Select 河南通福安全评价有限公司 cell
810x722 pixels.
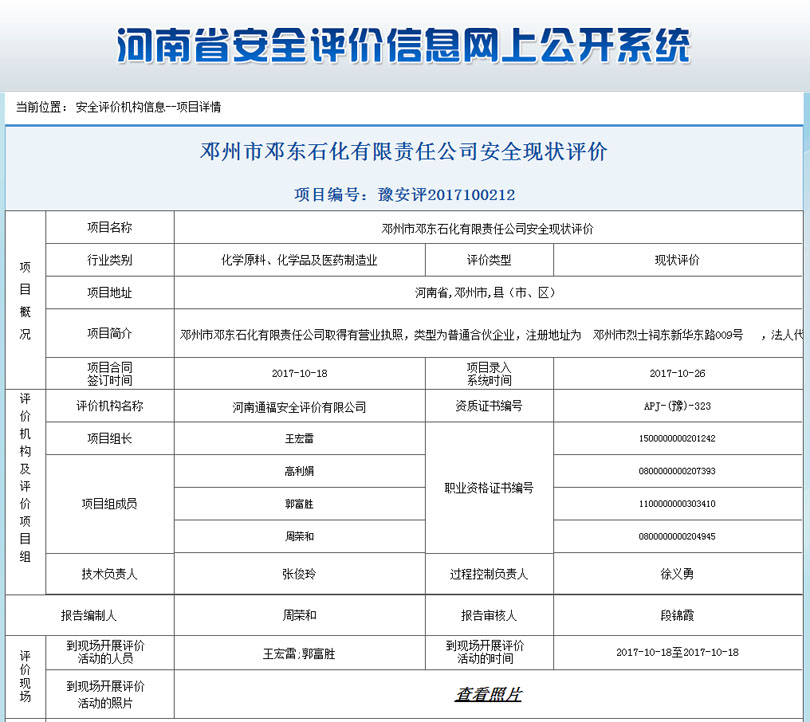[x=300, y=407]
